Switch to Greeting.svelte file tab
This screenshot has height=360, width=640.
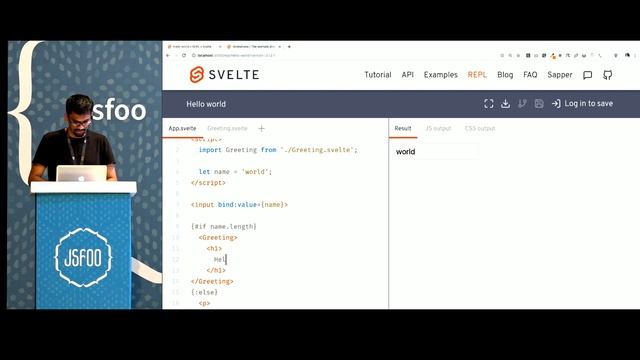coord(227,129)
